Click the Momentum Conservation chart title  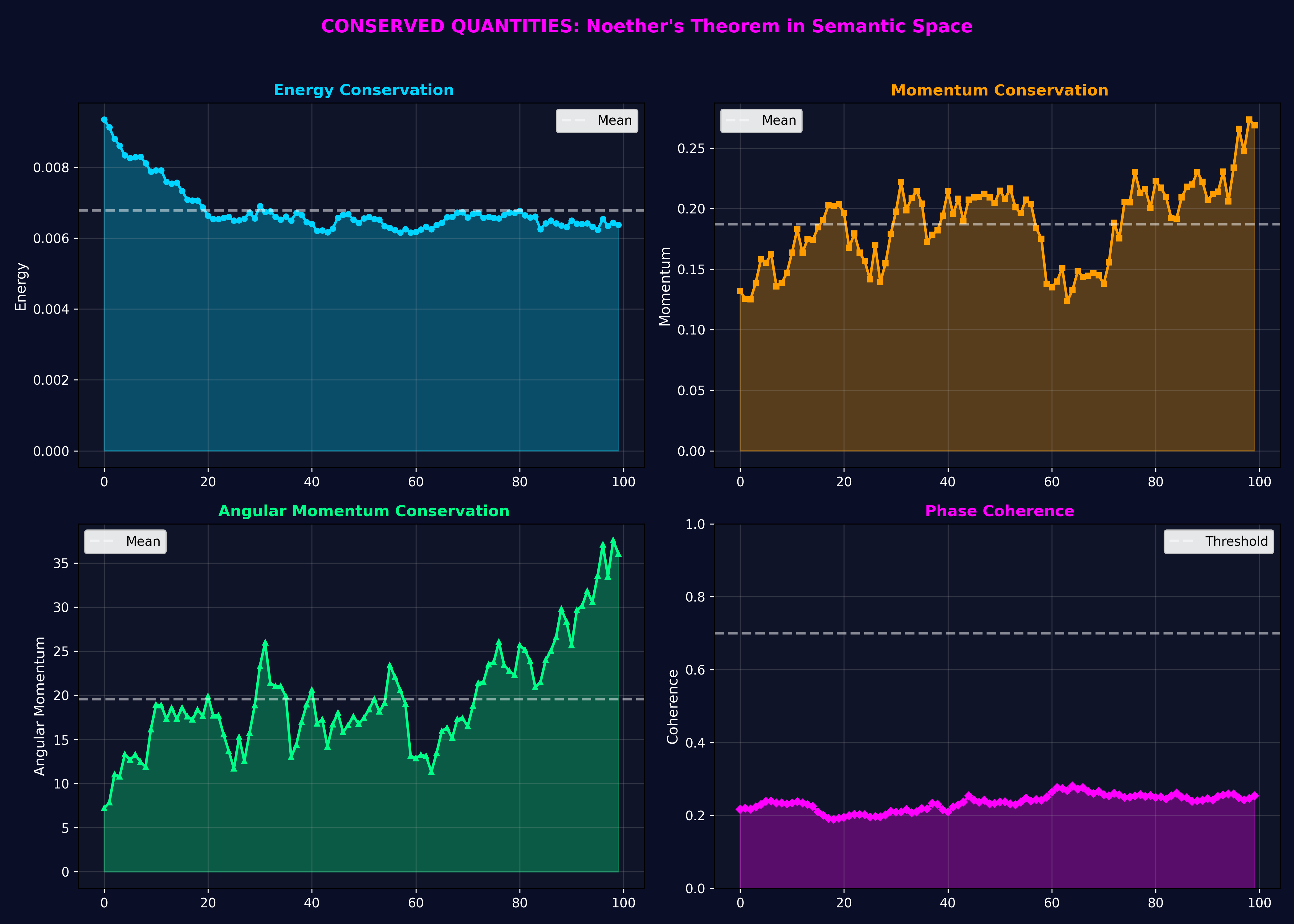(999, 90)
